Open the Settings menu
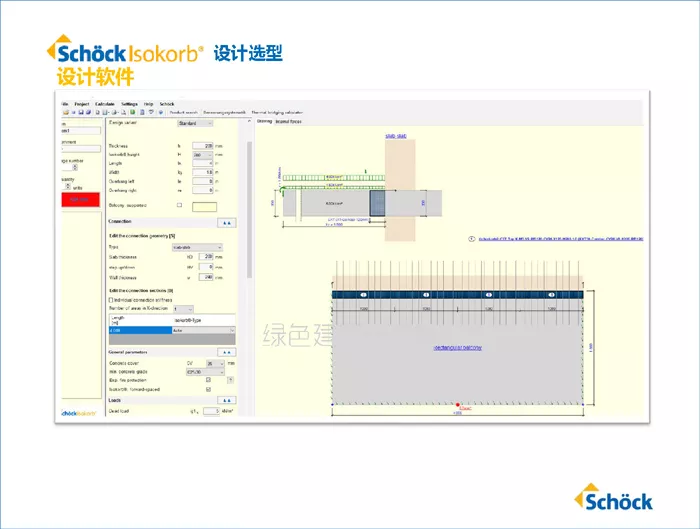Viewport: 700px width, 529px height. tap(129, 104)
